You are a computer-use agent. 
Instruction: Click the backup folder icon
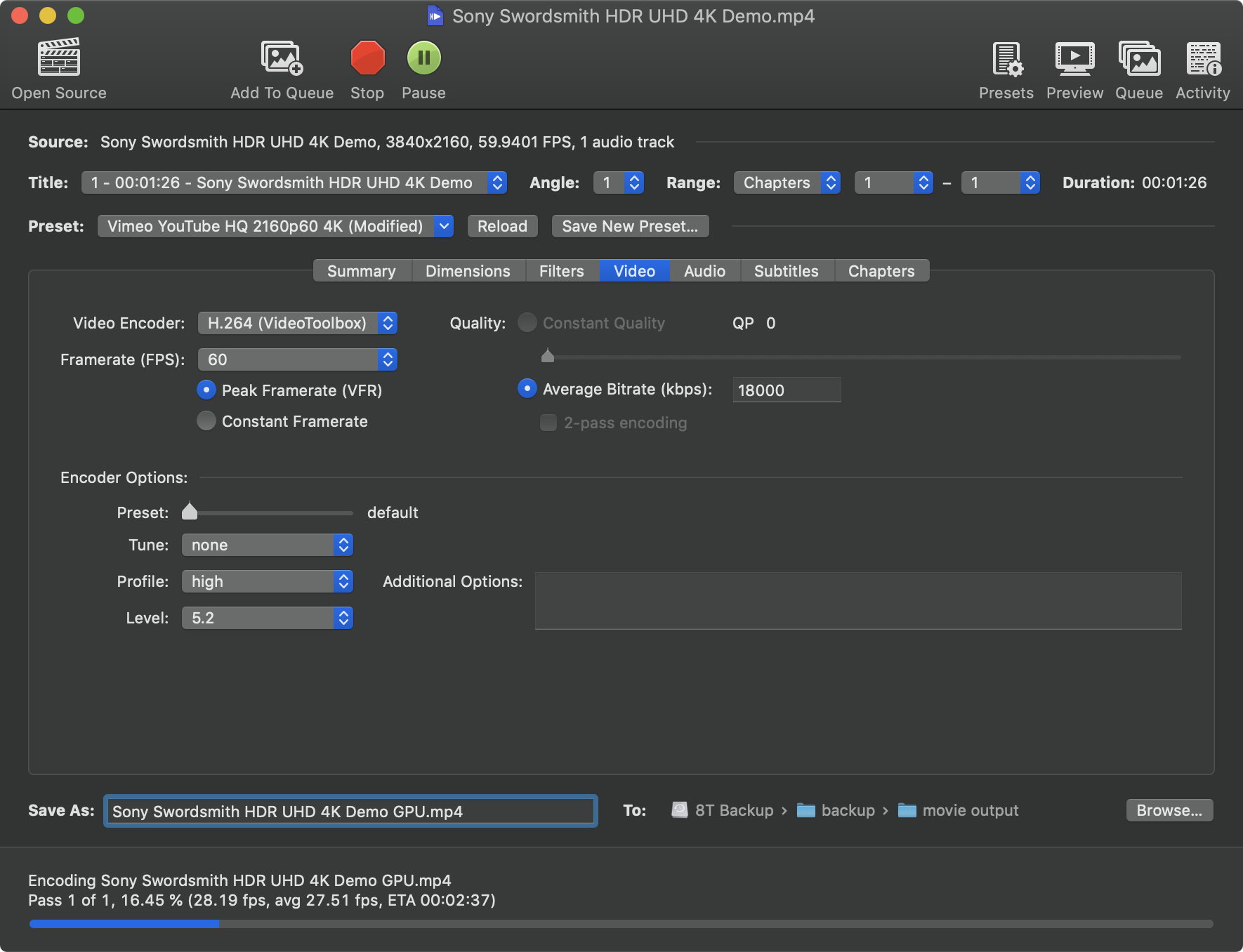(x=805, y=810)
